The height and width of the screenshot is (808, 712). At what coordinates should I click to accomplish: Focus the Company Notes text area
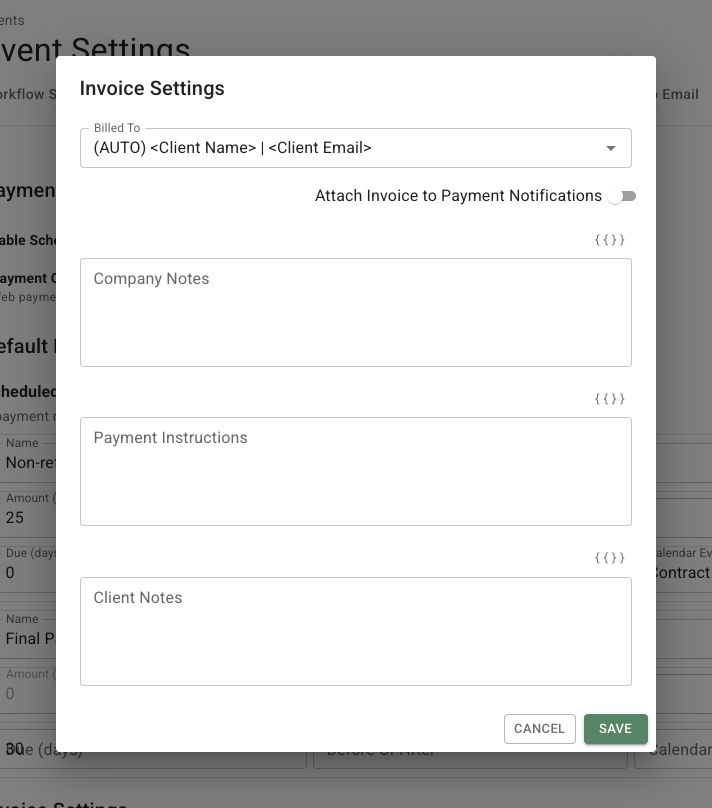(x=355, y=313)
